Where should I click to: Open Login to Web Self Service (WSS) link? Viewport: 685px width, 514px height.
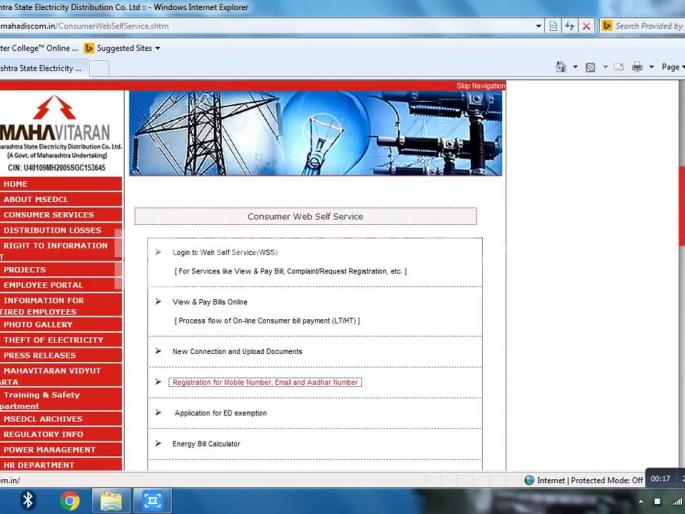[224, 252]
